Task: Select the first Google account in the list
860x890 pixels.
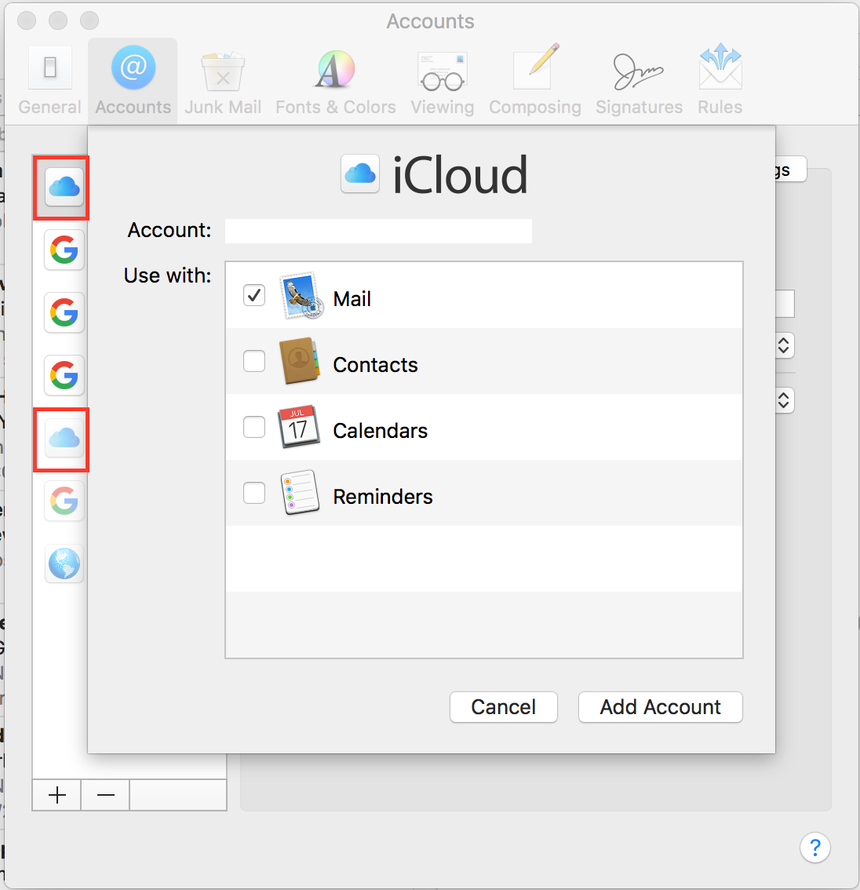Action: [64, 250]
